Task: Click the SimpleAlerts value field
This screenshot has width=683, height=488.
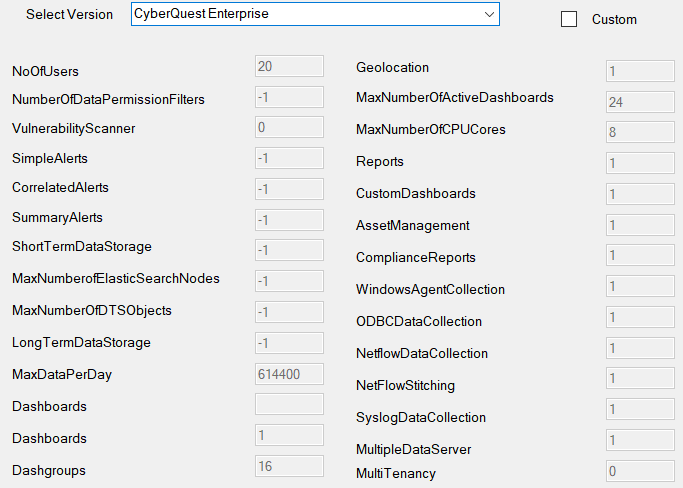Action: pos(289,158)
